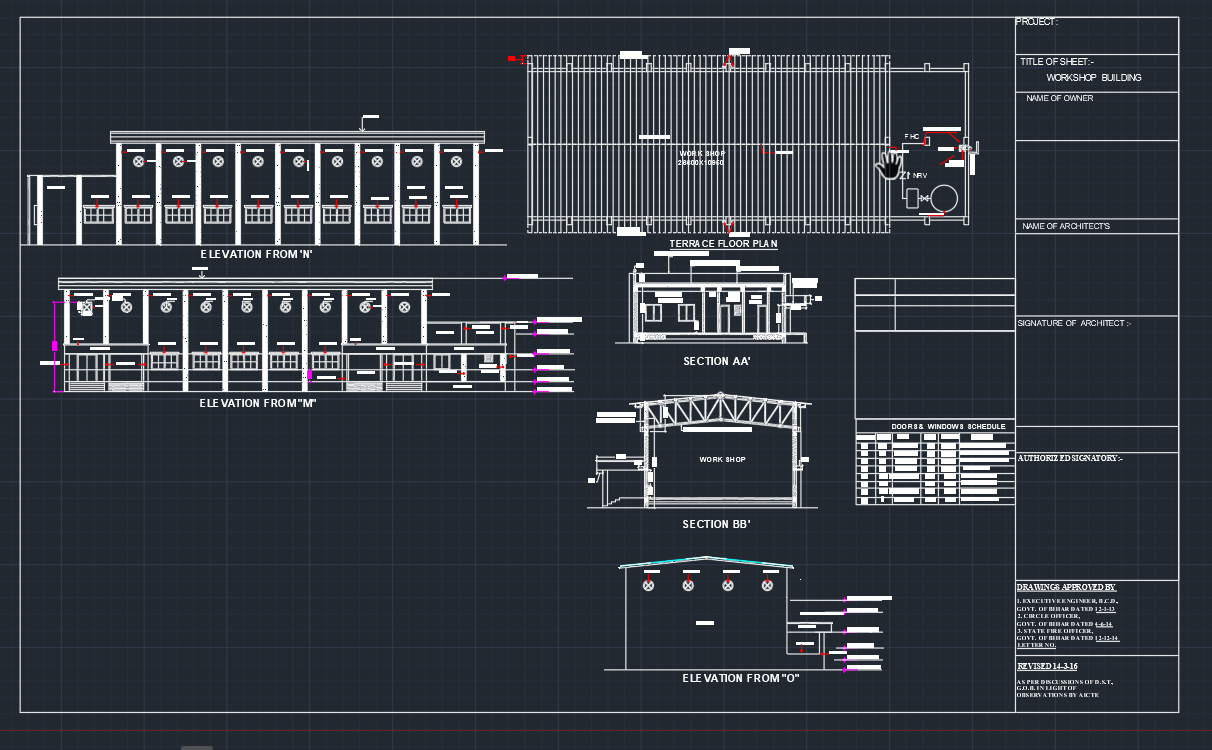
Task: Click the "PROJECT :" title block label
Action: pyautogui.click(x=1037, y=22)
